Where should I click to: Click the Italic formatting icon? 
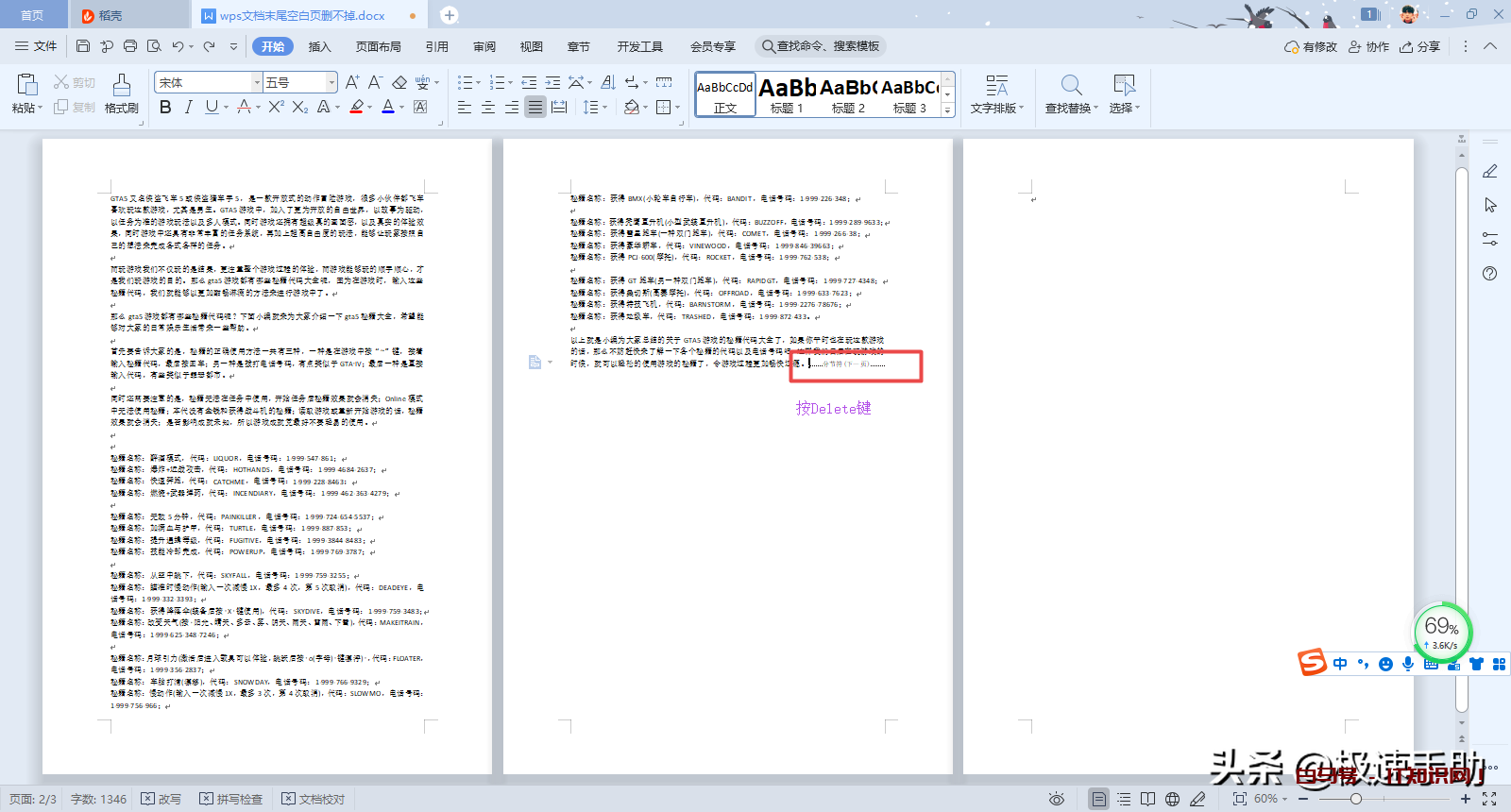(x=189, y=108)
